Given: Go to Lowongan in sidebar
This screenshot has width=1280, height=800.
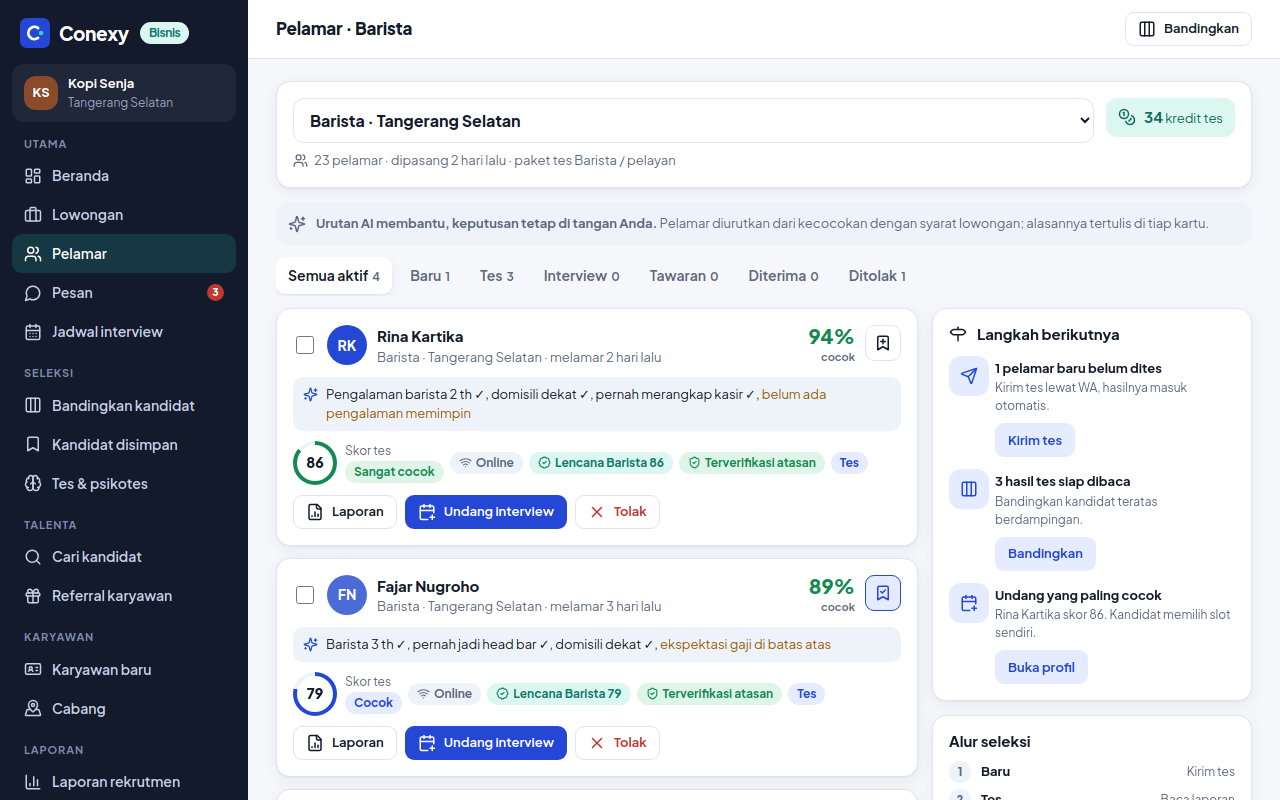Looking at the screenshot, I should (x=124, y=215).
